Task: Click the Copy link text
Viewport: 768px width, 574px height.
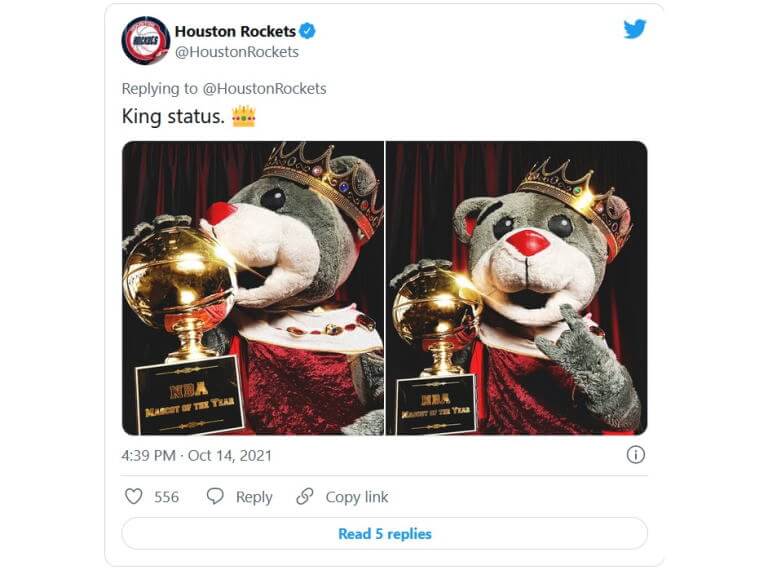Action: coord(357,497)
